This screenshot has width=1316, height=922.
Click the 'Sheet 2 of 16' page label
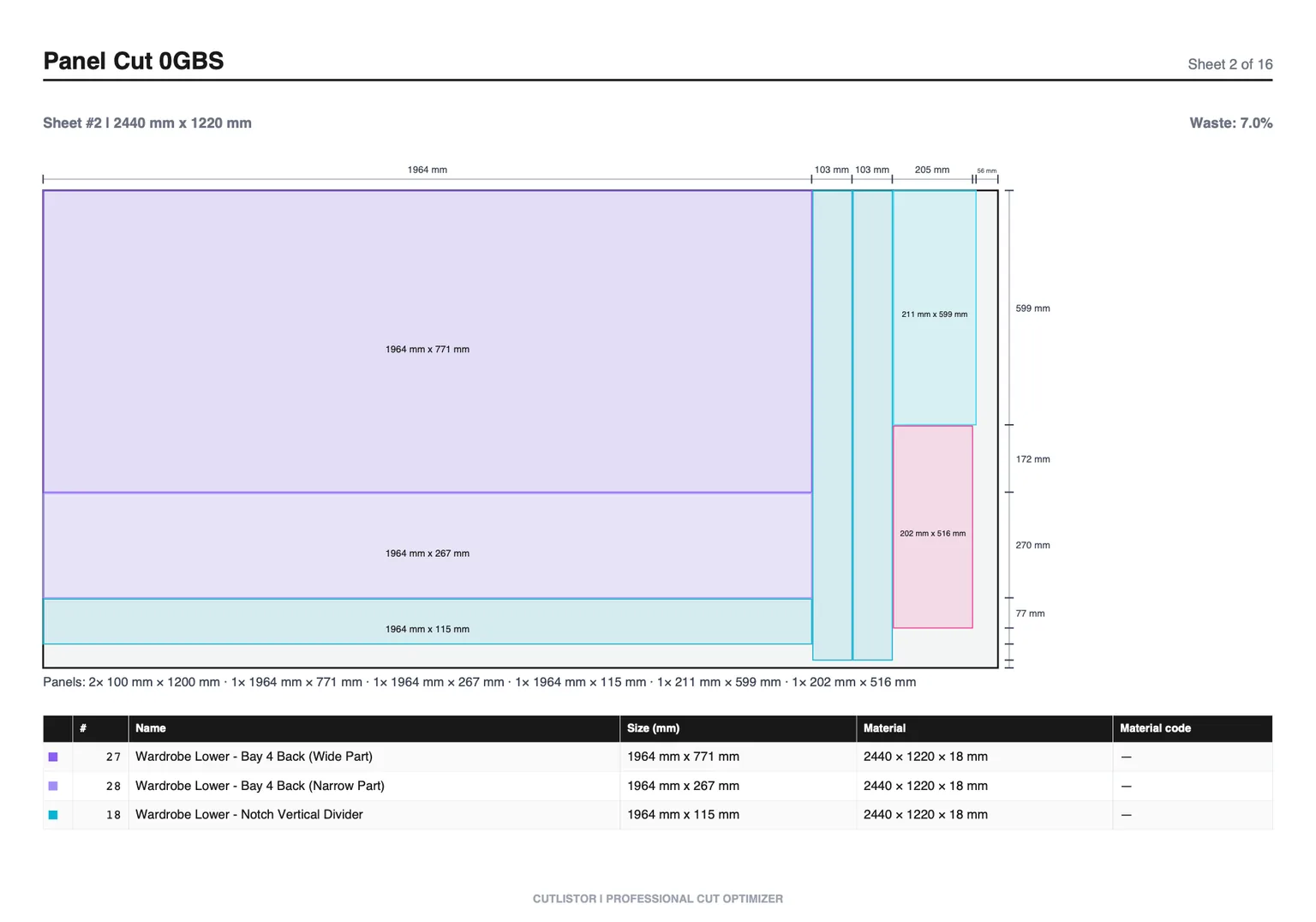coord(1229,64)
